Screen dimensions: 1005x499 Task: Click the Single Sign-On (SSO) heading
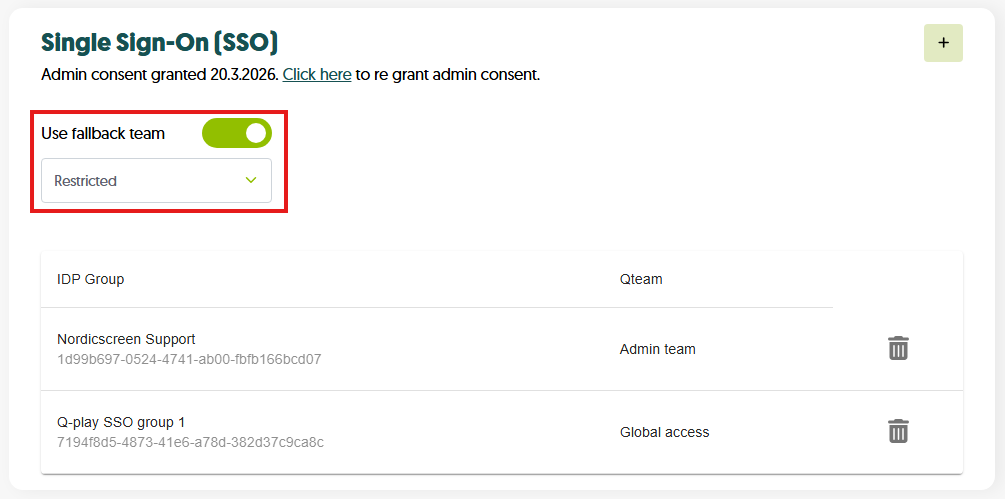(159, 43)
